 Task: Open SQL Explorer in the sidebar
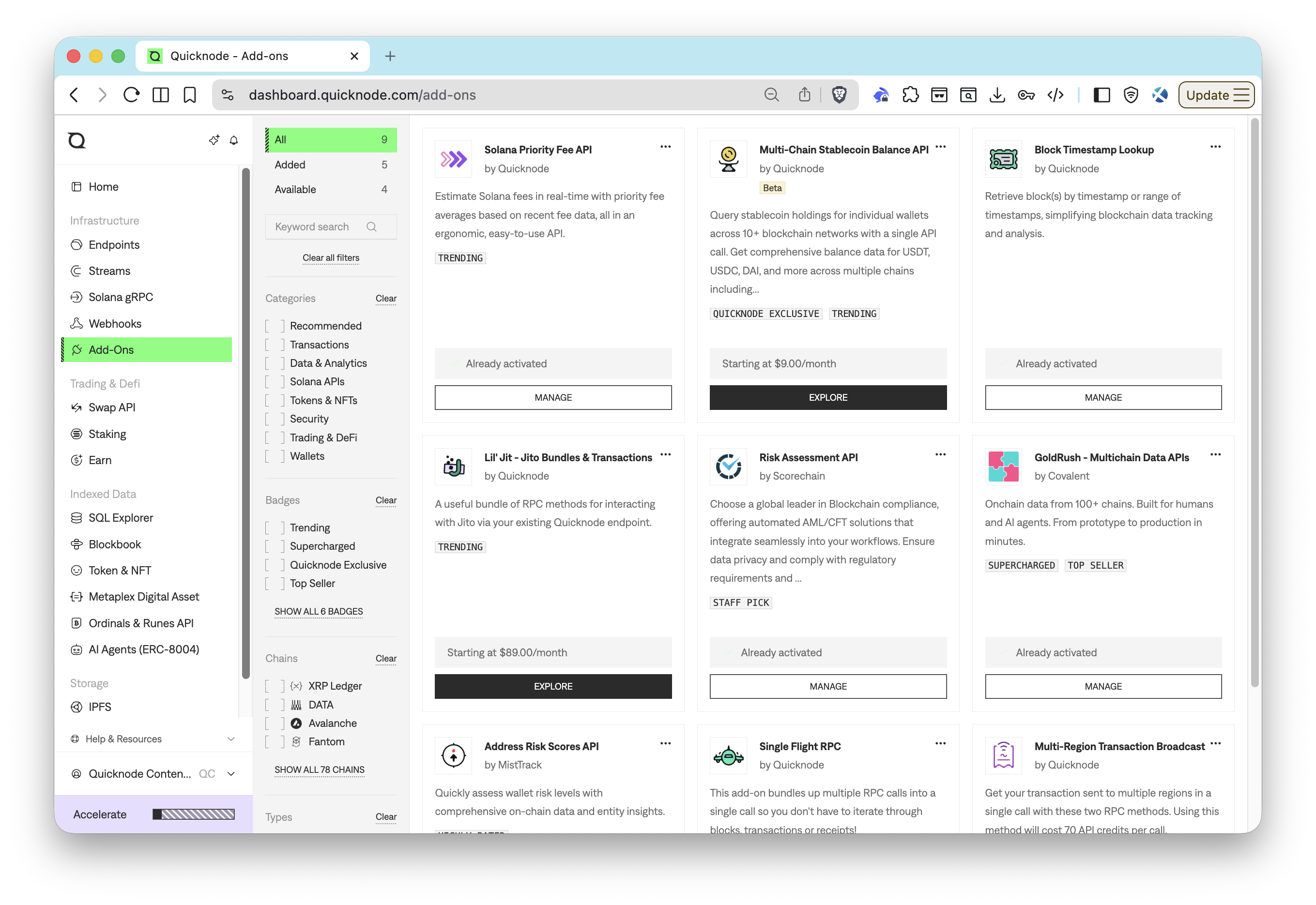click(x=147, y=517)
